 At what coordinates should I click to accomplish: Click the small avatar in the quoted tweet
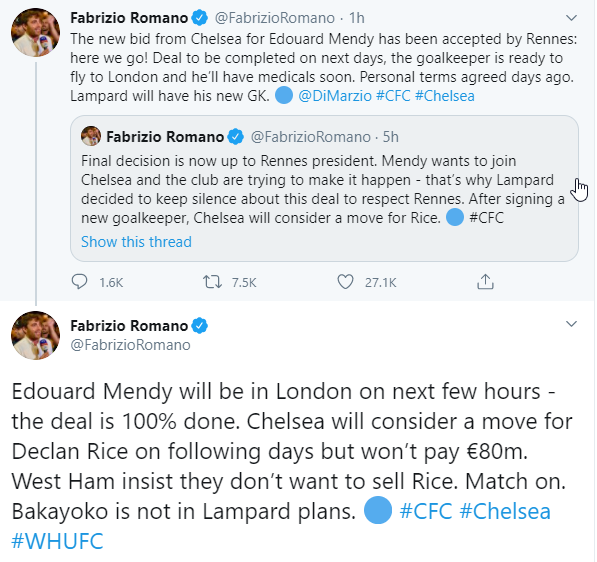pos(91,136)
